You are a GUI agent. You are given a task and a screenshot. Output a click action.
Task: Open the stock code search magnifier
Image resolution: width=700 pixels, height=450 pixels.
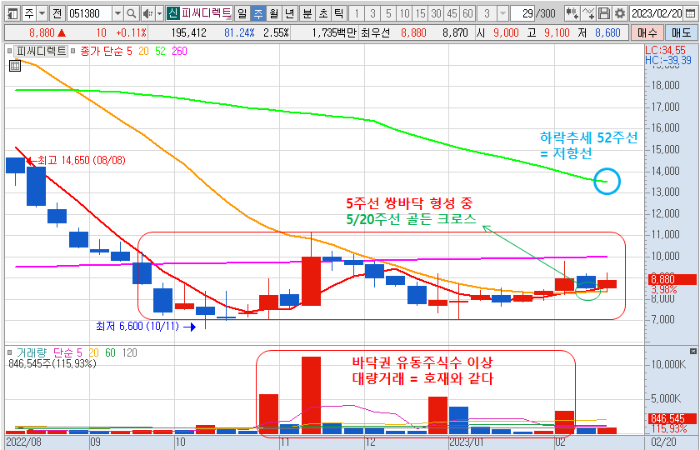tap(131, 14)
